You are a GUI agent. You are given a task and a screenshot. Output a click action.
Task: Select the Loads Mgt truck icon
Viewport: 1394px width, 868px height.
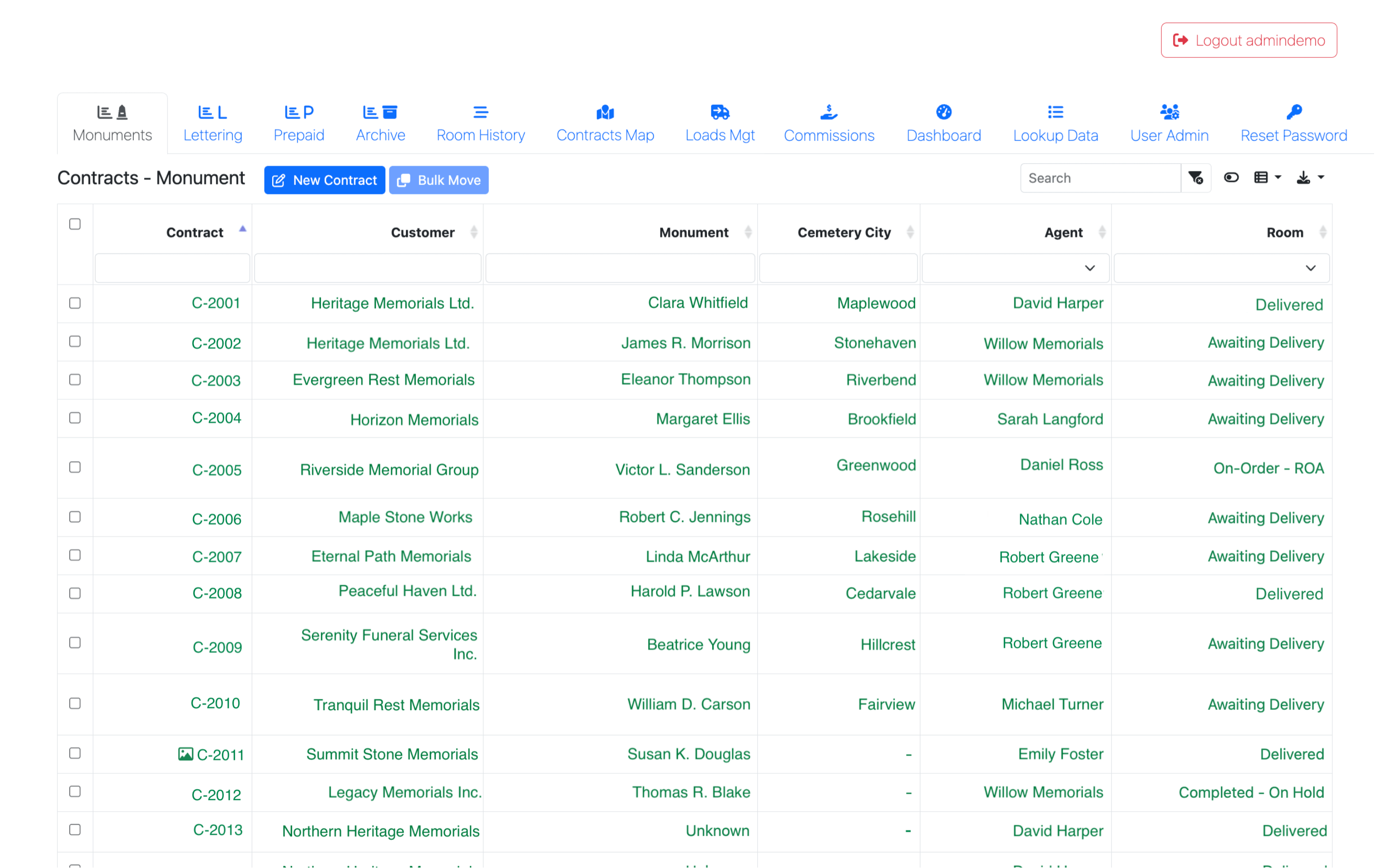point(719,112)
